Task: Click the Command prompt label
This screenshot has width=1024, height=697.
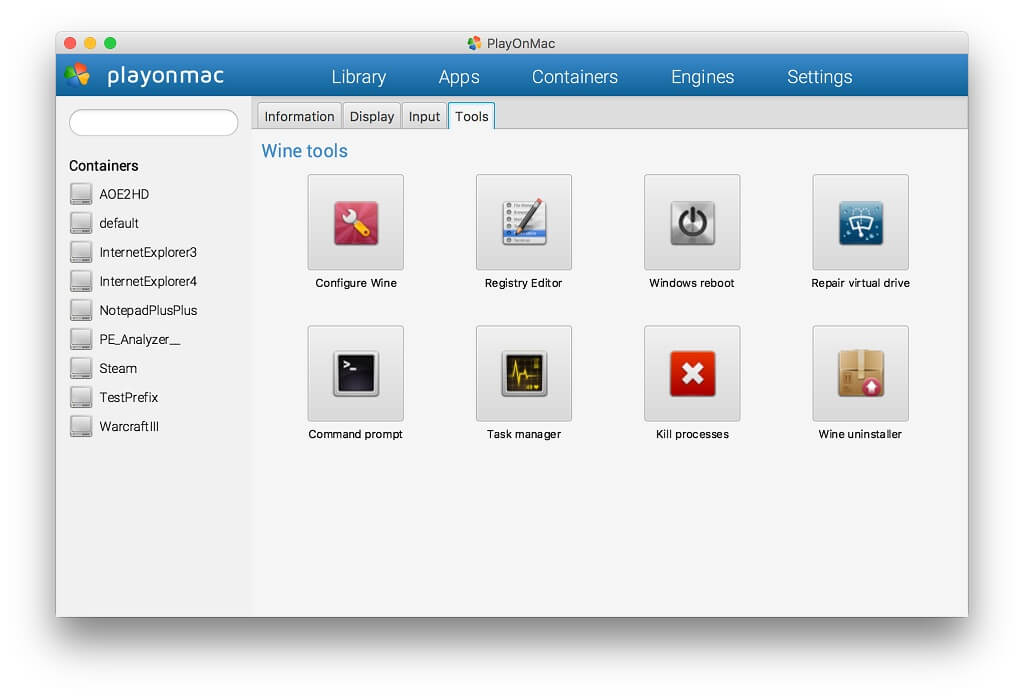Action: (x=355, y=434)
